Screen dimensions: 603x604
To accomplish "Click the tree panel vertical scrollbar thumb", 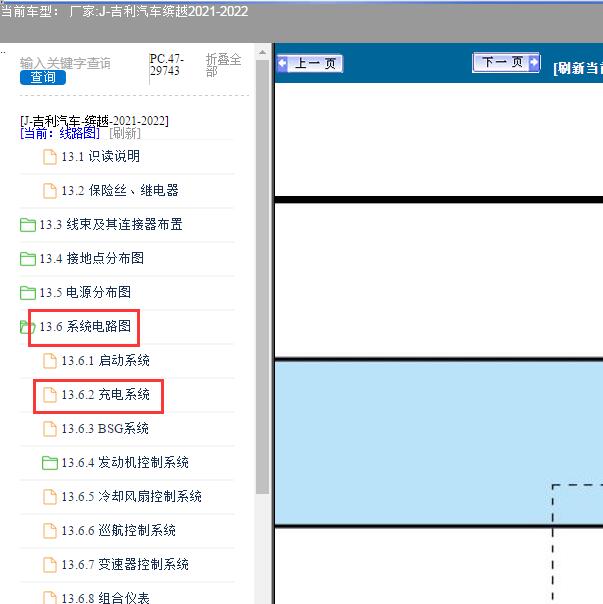I will tap(263, 277).
